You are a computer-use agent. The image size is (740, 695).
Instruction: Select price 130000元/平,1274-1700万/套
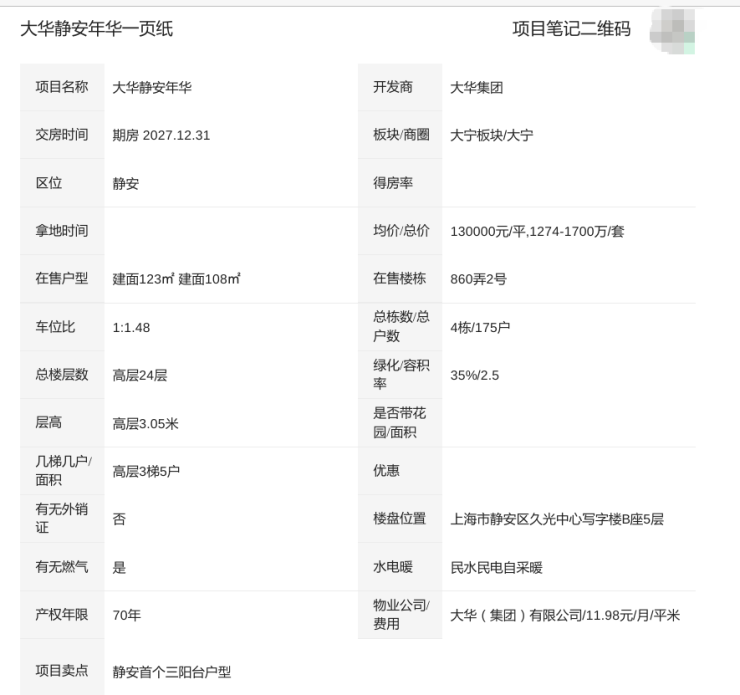(537, 232)
